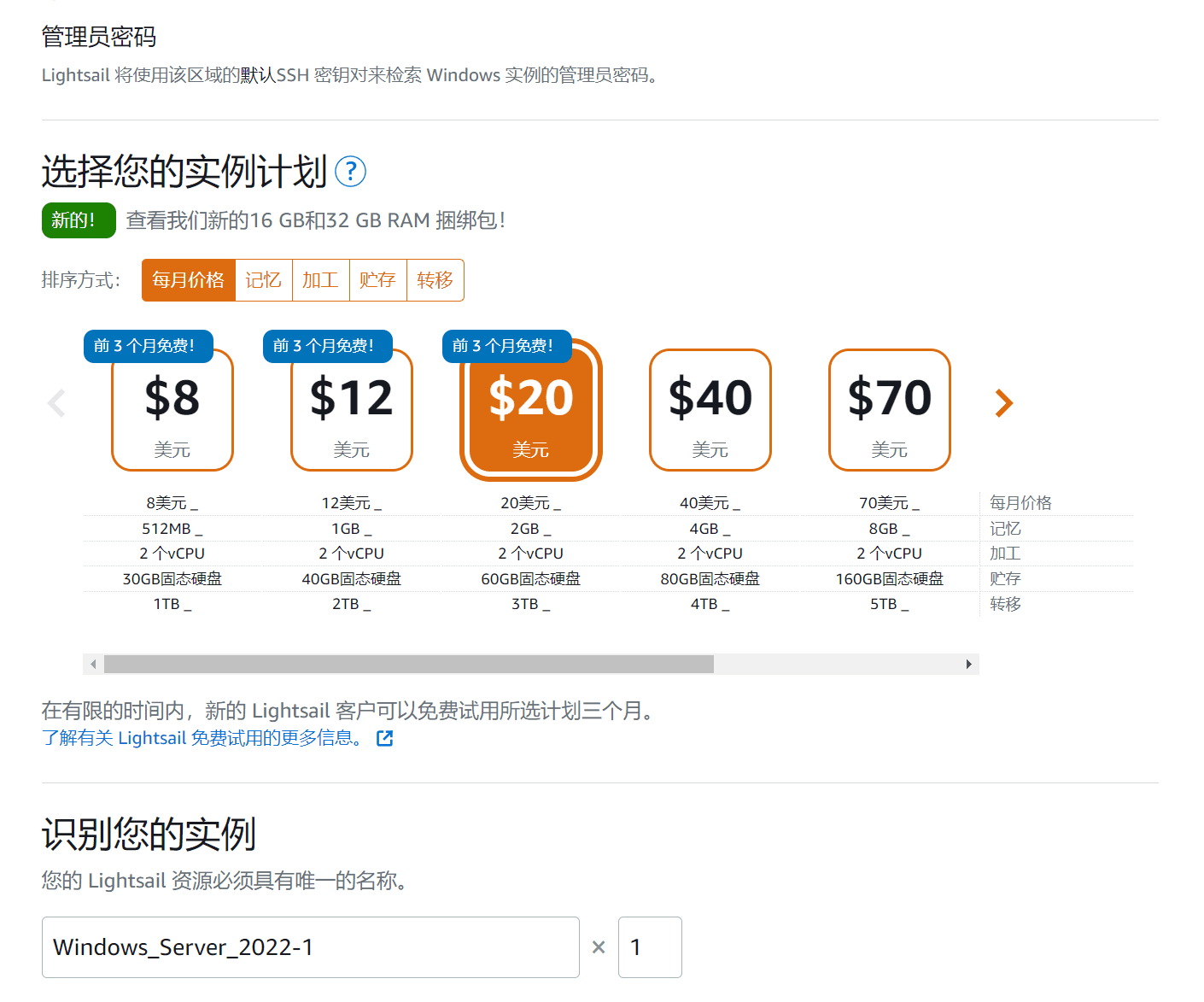Open the external link icon beside trial info

(x=384, y=737)
